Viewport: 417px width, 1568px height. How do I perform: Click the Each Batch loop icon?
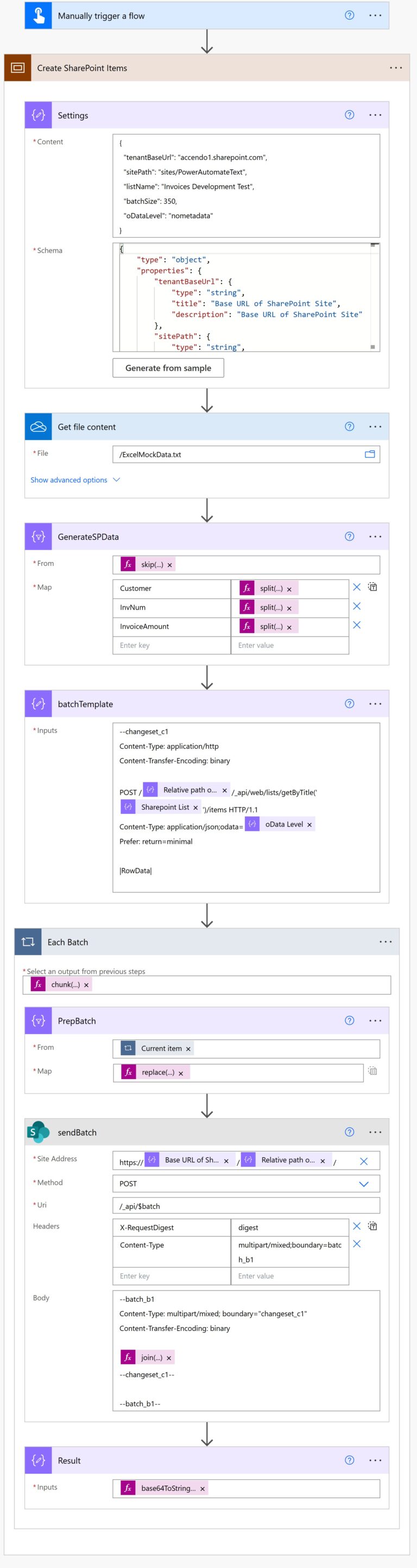click(28, 942)
